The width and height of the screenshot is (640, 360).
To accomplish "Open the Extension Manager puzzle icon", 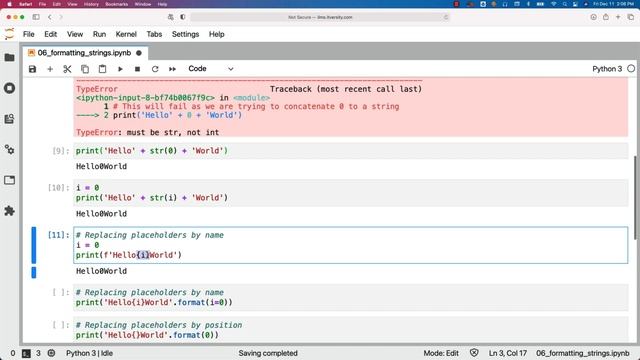I will coord(9,211).
